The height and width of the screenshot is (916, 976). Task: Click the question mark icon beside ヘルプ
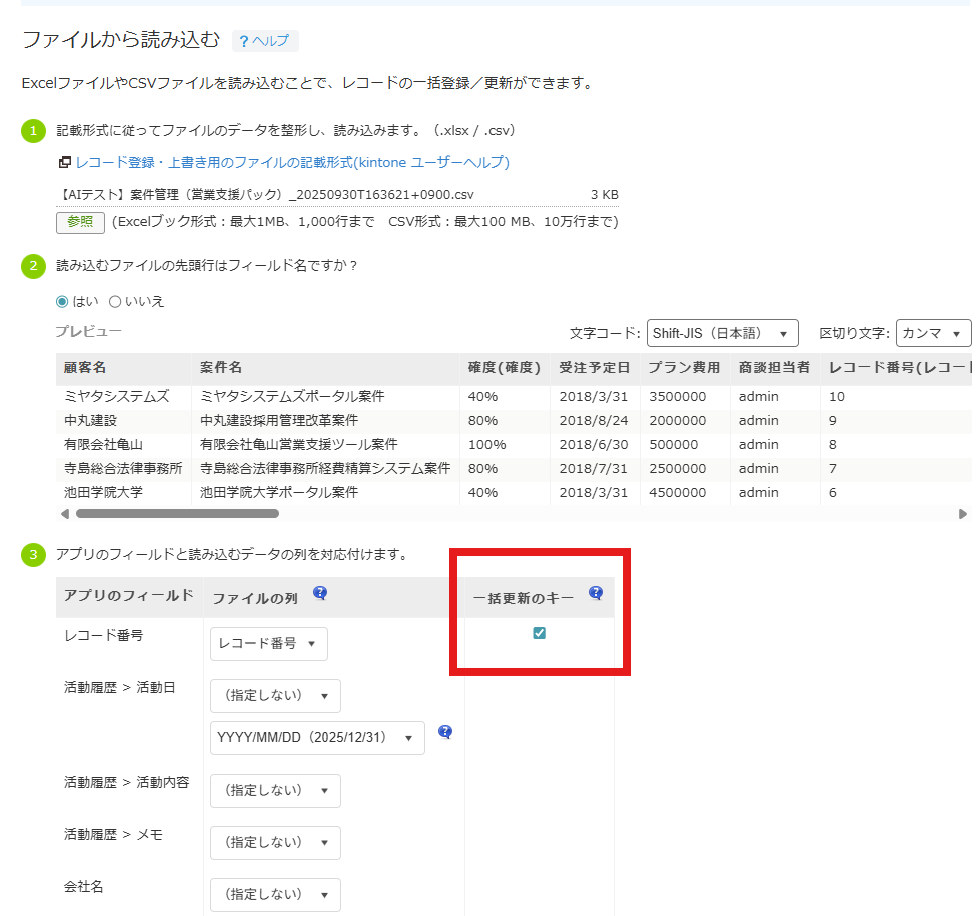243,41
